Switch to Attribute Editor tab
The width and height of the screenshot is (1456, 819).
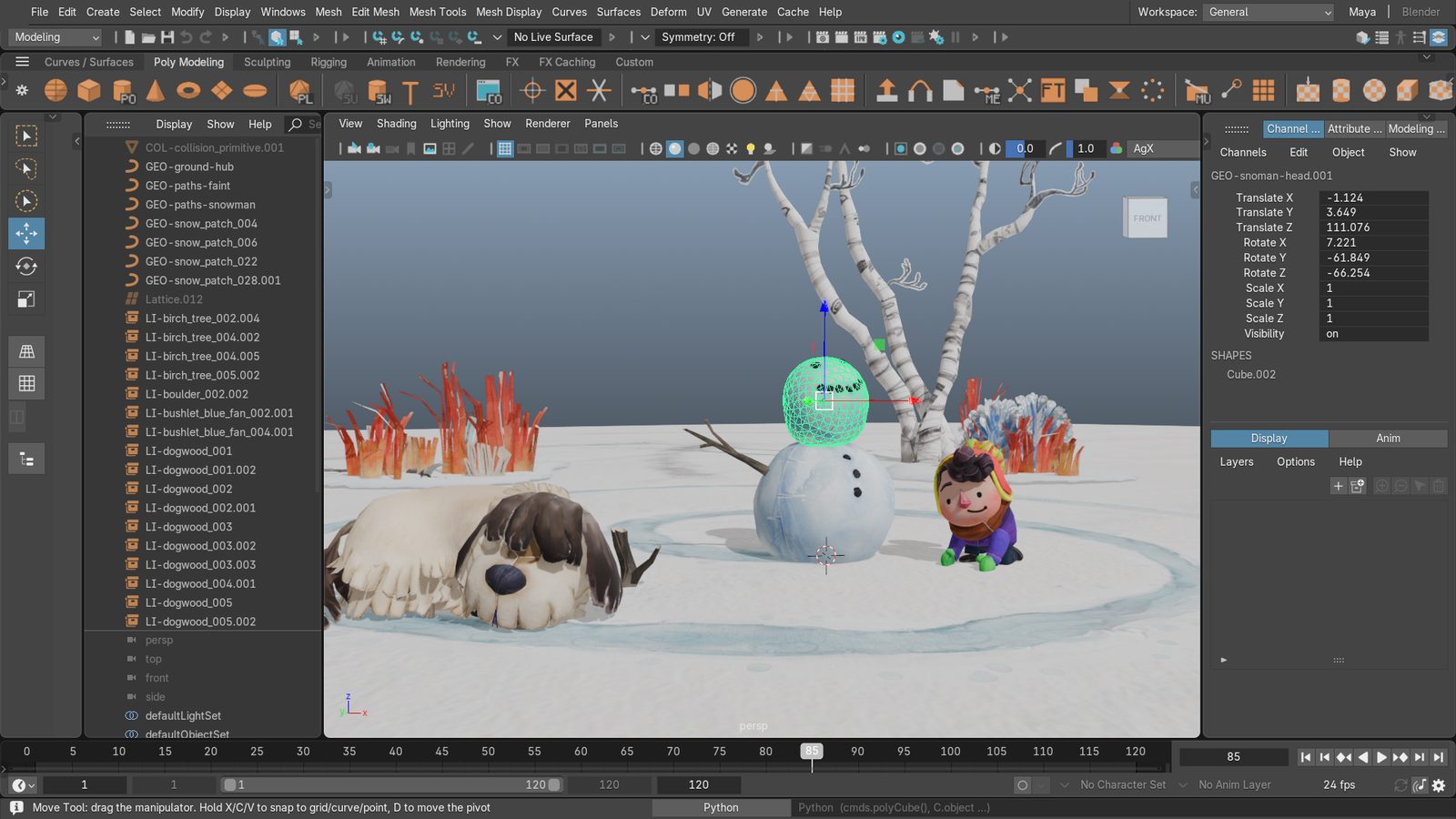[1354, 129]
